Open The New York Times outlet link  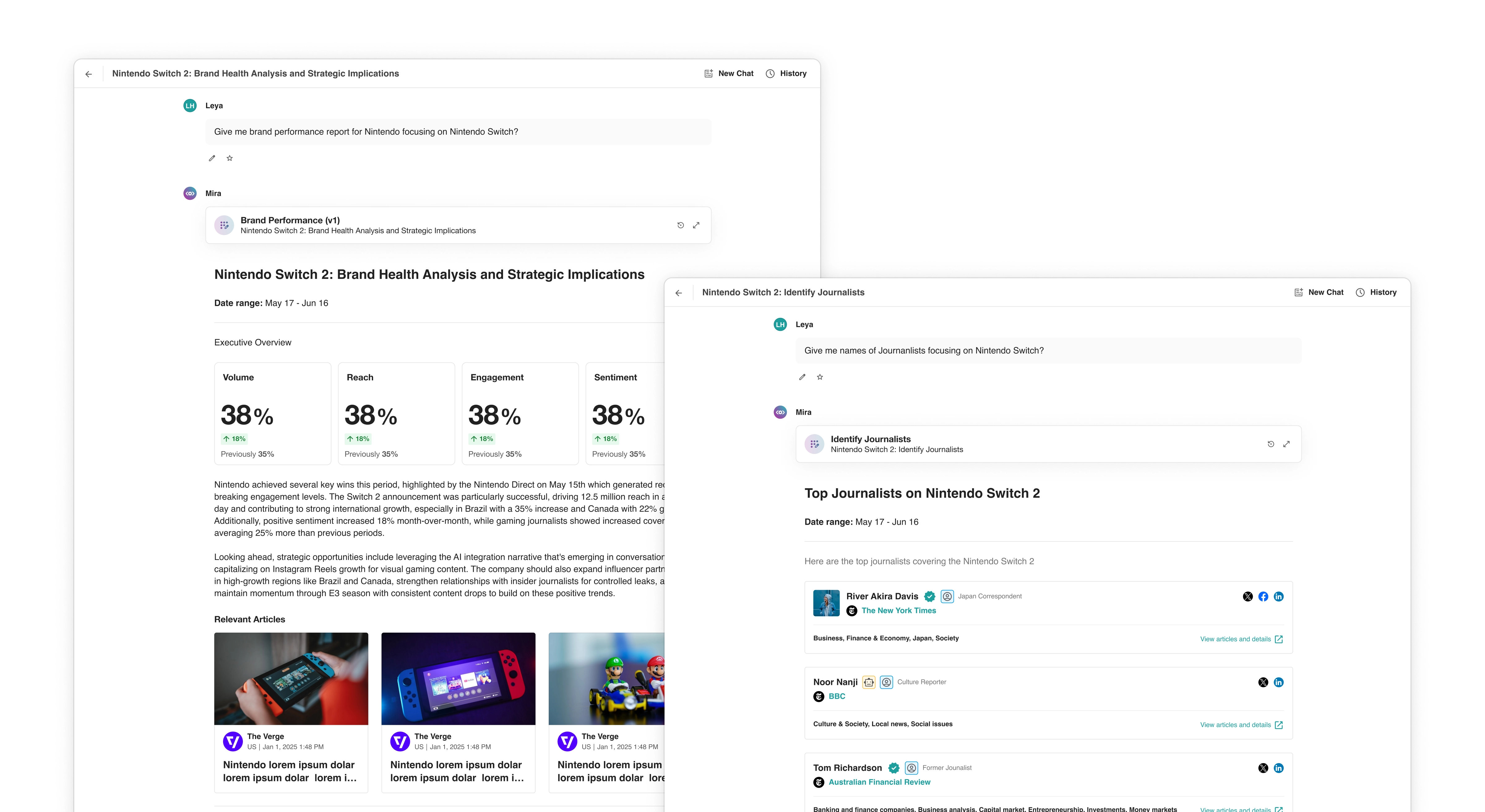click(898, 610)
